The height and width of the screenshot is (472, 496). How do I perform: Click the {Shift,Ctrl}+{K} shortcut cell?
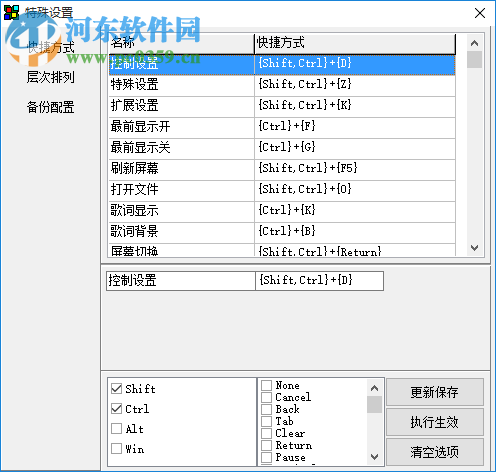tap(355, 106)
